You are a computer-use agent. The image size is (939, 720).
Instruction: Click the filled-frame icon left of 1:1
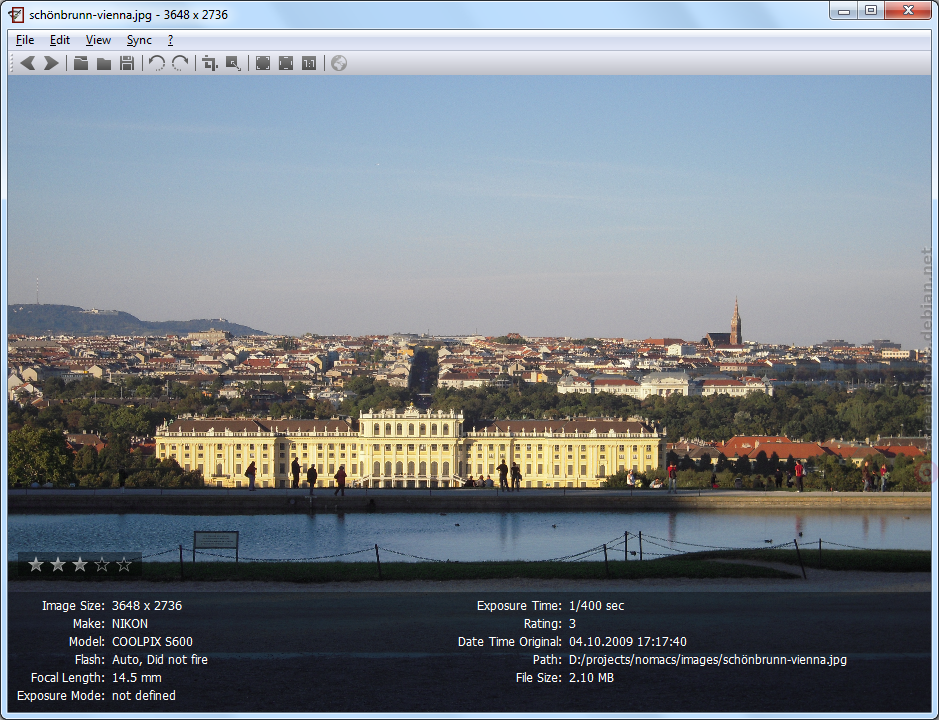[286, 63]
